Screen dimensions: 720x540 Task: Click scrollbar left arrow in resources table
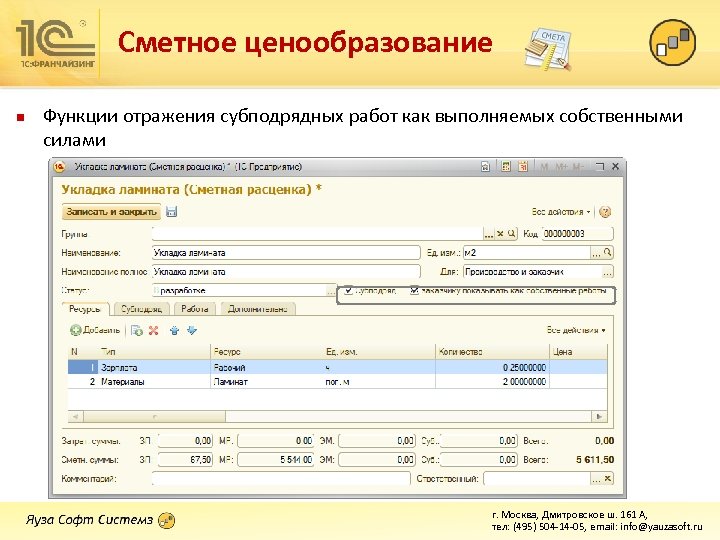(x=75, y=416)
